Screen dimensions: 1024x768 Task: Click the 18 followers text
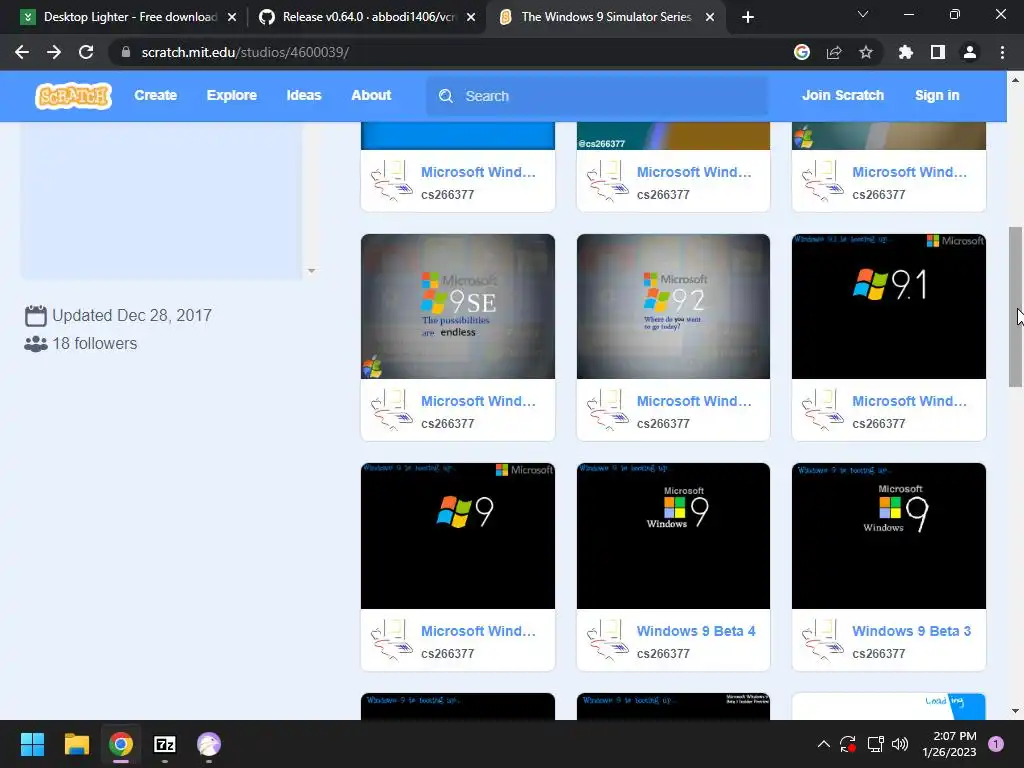coord(95,344)
